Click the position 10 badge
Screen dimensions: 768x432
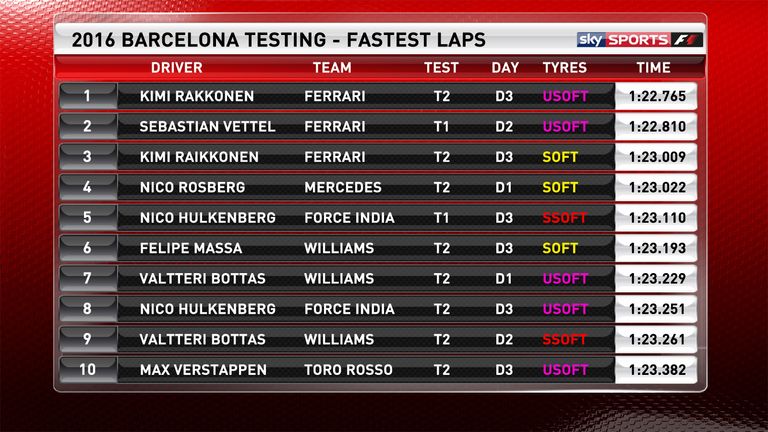pyautogui.click(x=88, y=369)
